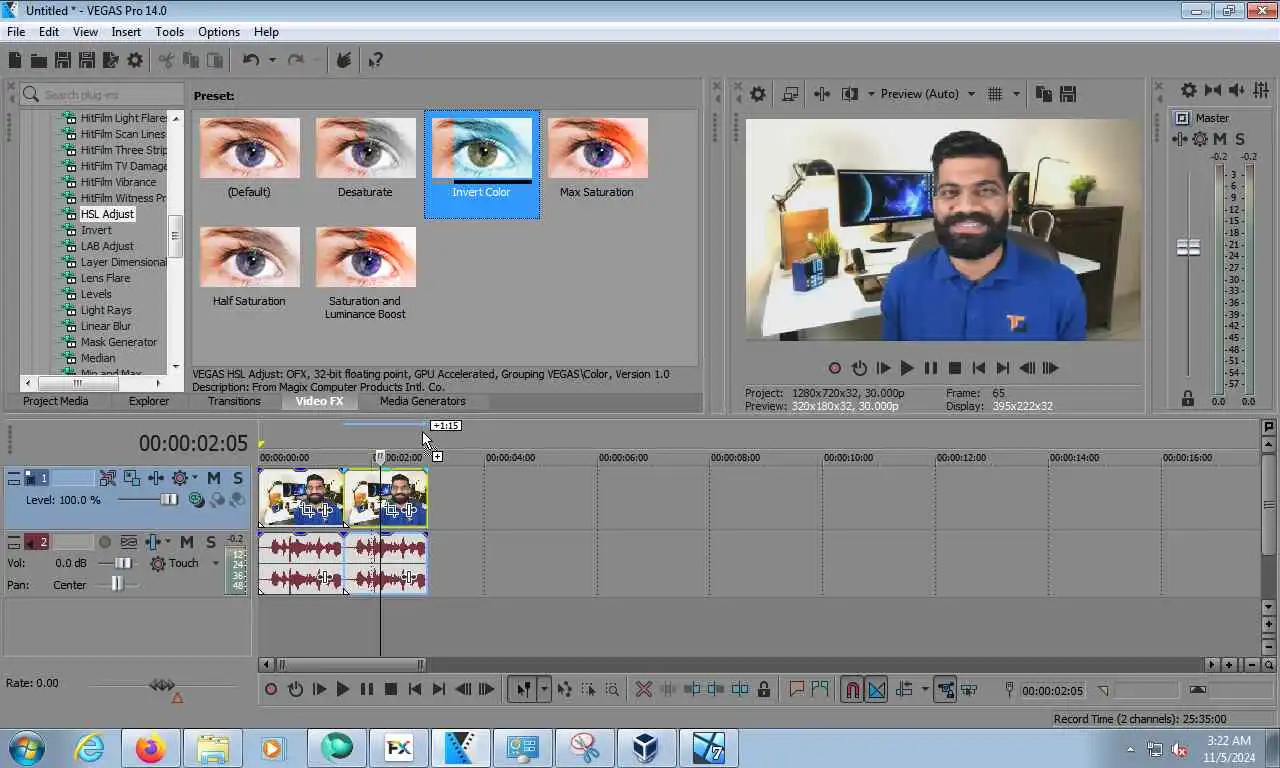This screenshot has width=1280, height=768.
Task: Toggle Automatic Crossfades button
Action: [876, 689]
